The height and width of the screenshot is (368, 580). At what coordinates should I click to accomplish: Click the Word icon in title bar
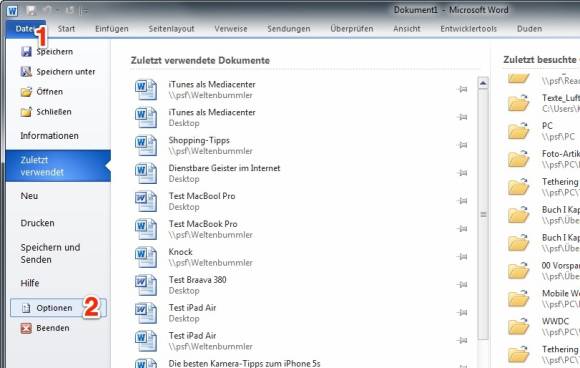12,11
